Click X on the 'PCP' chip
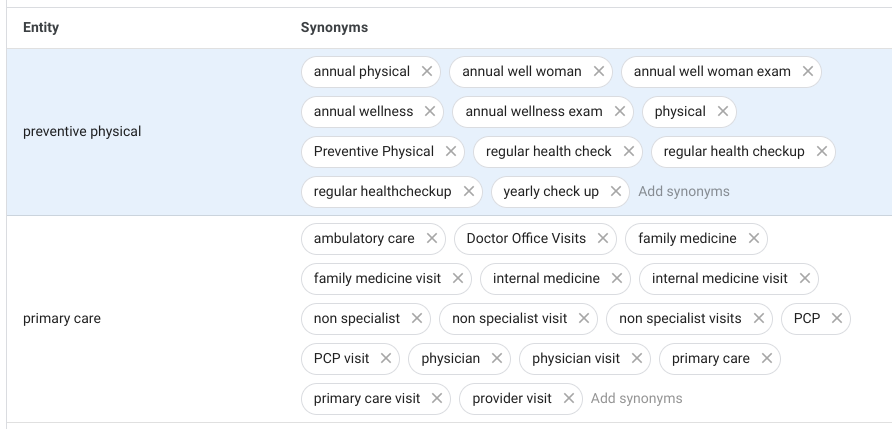Viewport: 892px width, 429px height. pyautogui.click(x=837, y=319)
